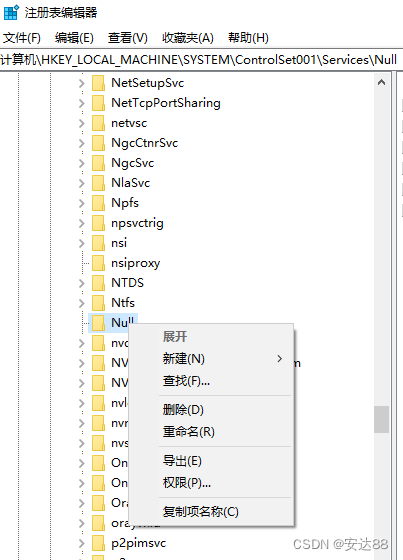Expand the NTDS key
This screenshot has width=403, height=560.
coord(82,283)
